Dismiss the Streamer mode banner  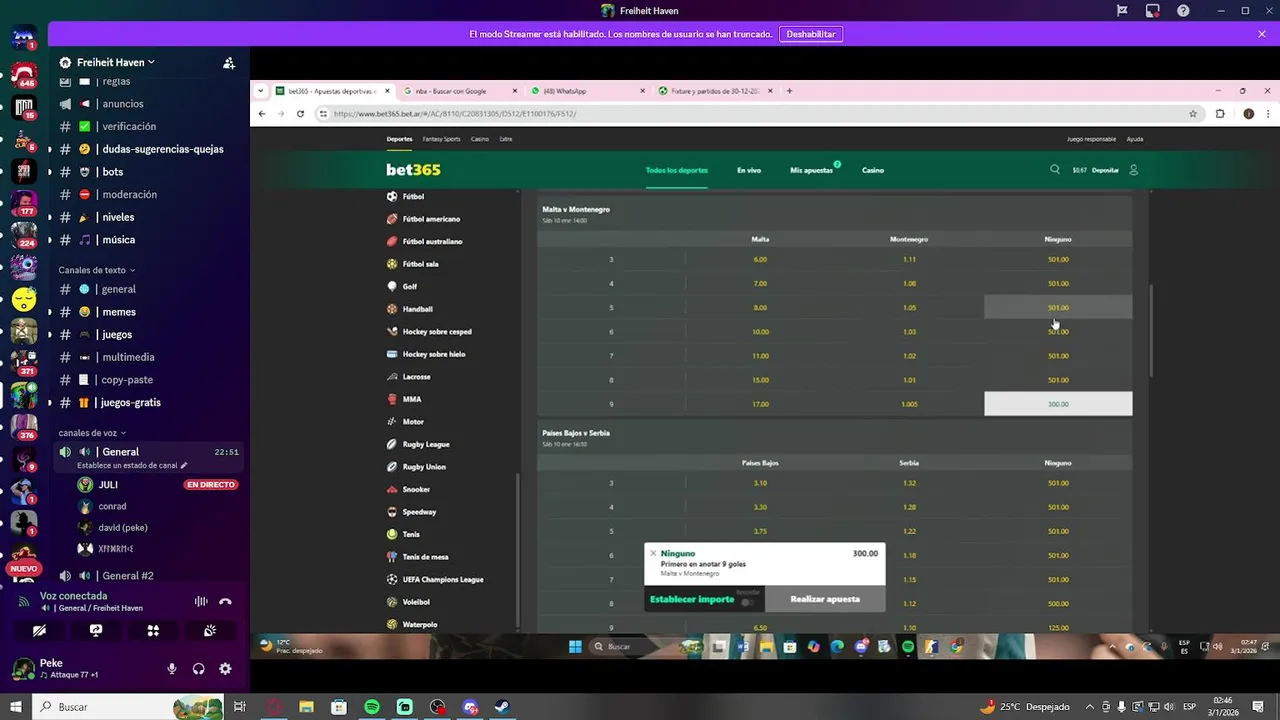pos(1263,34)
